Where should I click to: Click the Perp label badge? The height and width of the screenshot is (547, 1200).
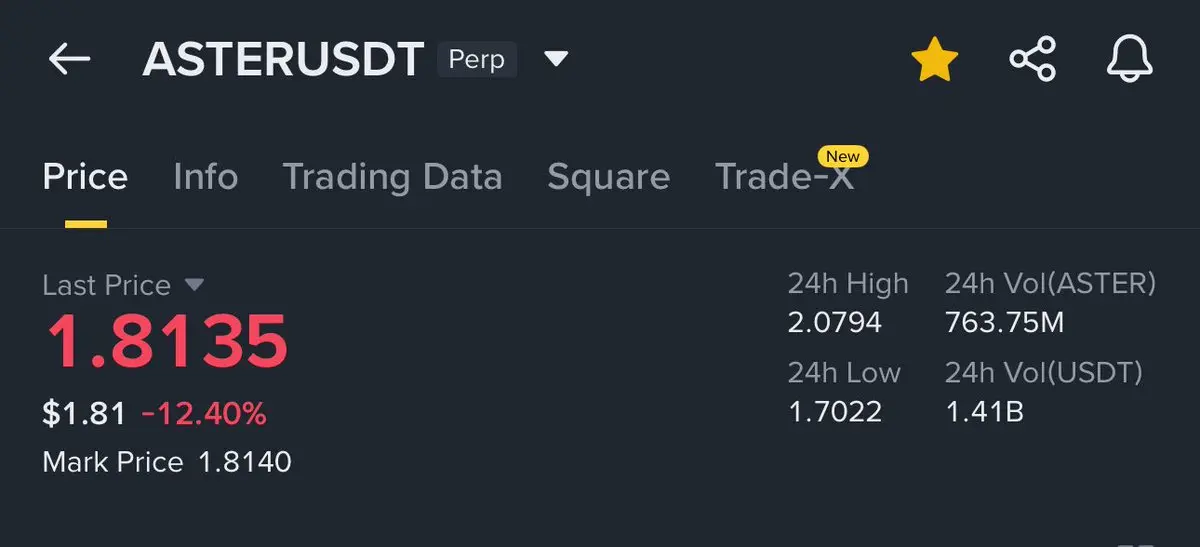(476, 60)
